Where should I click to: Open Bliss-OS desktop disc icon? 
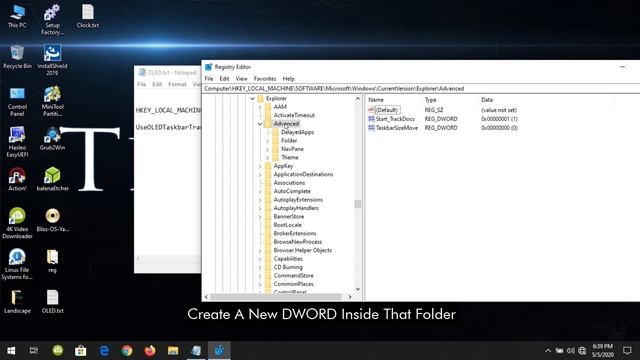(52, 220)
